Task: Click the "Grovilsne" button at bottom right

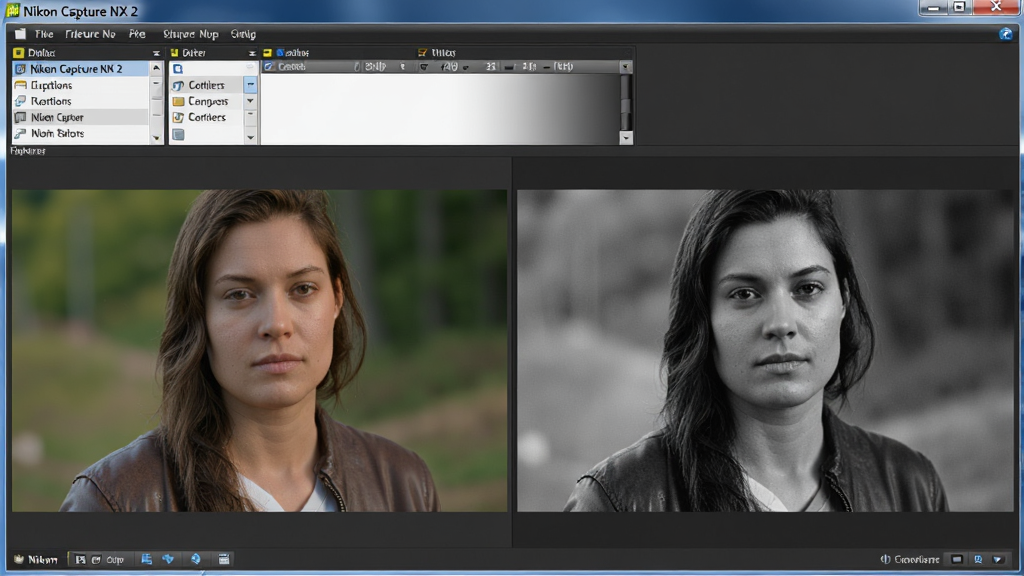Action: [x=910, y=560]
